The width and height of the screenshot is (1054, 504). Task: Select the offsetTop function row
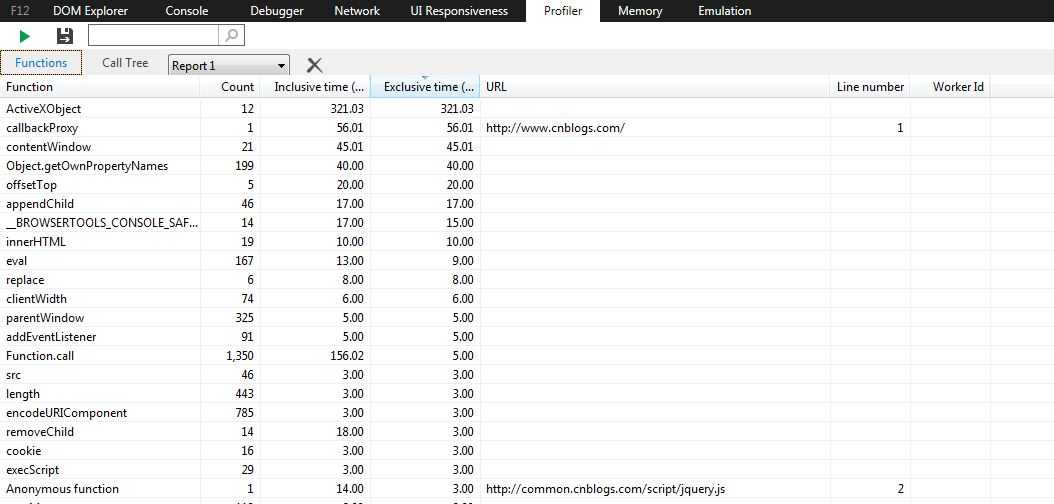(527, 184)
